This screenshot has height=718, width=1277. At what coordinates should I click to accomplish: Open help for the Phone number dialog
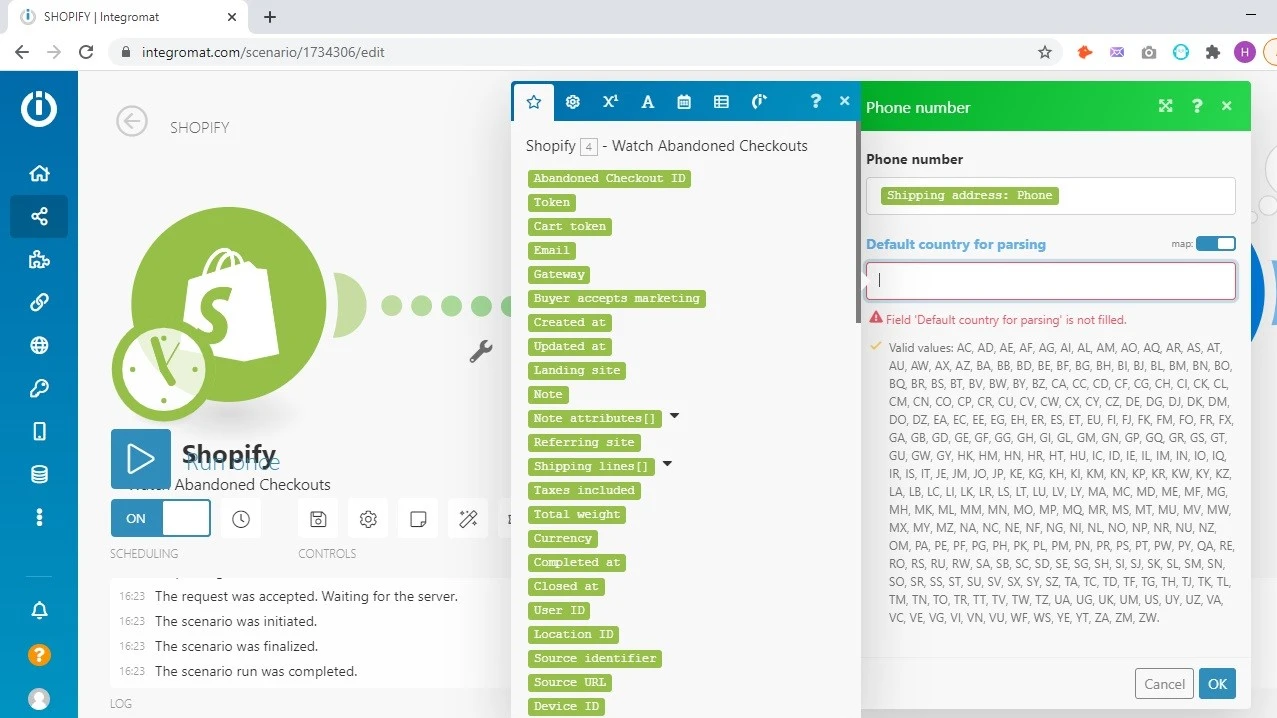(1197, 106)
